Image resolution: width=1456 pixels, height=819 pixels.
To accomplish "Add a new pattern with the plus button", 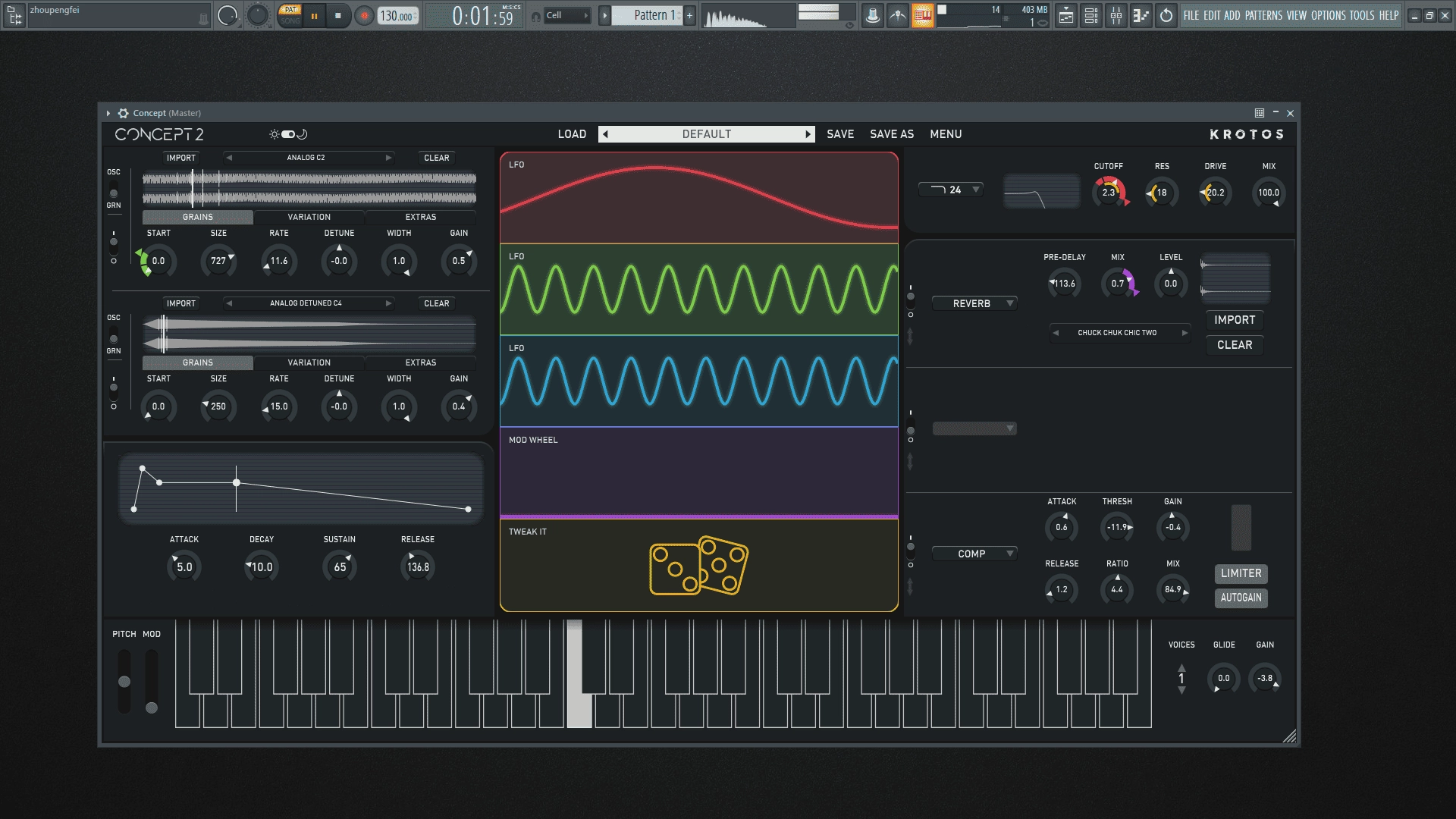I will 689,15.
